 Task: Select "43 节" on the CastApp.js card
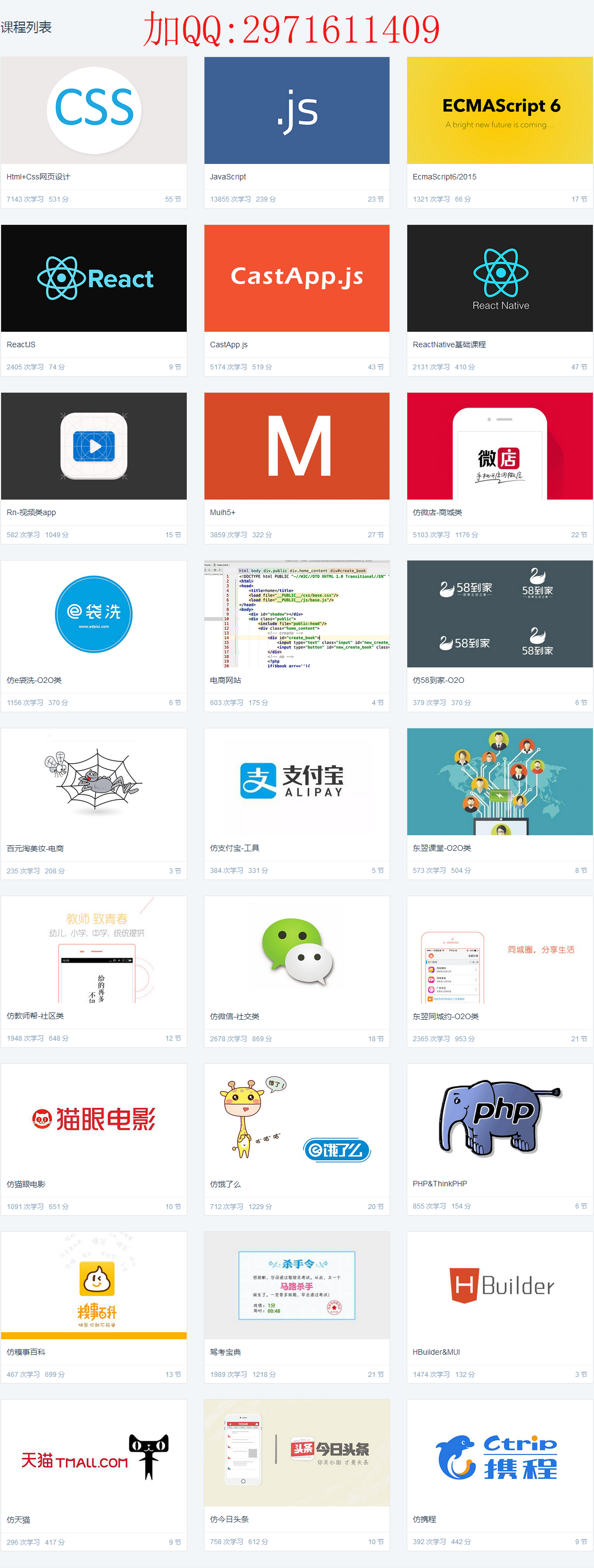point(376,367)
